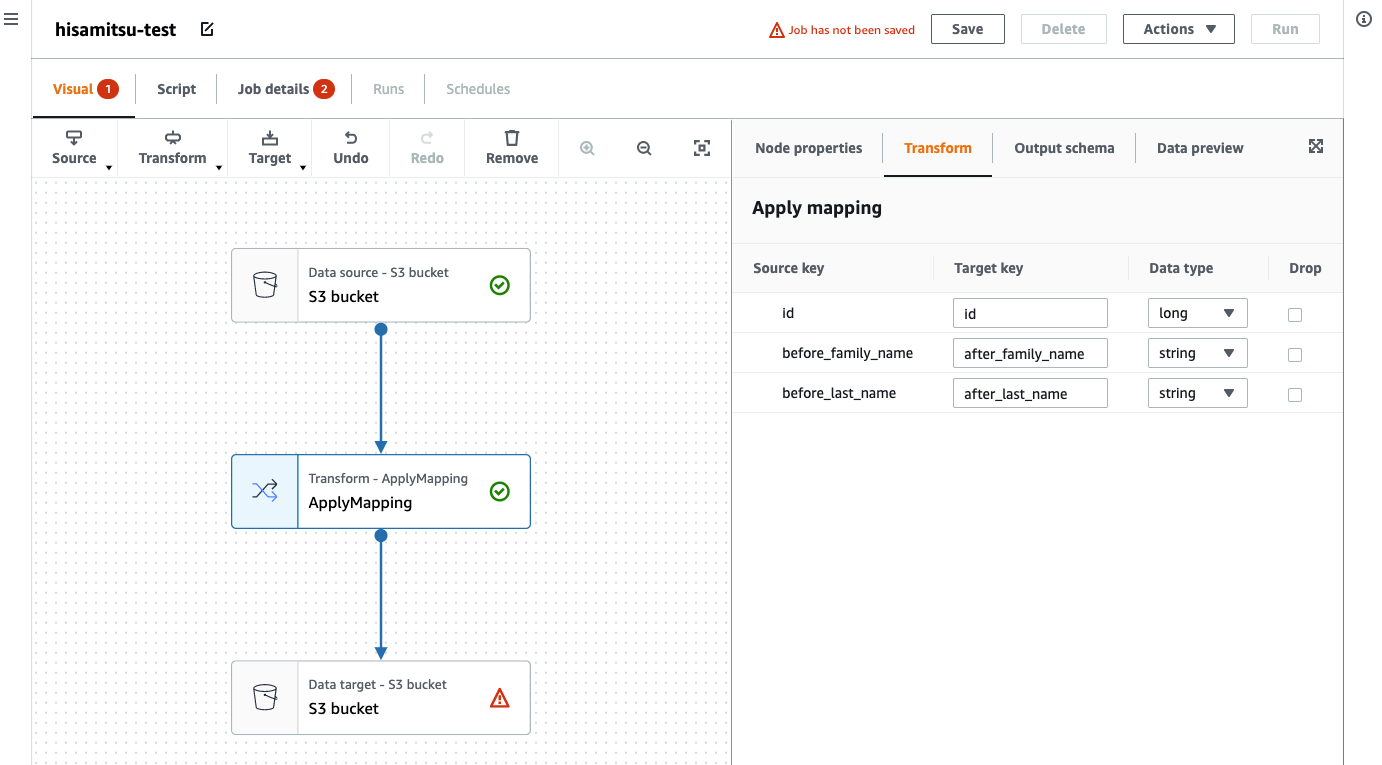Click the info icon at top right
1382x765 pixels.
(1364, 20)
